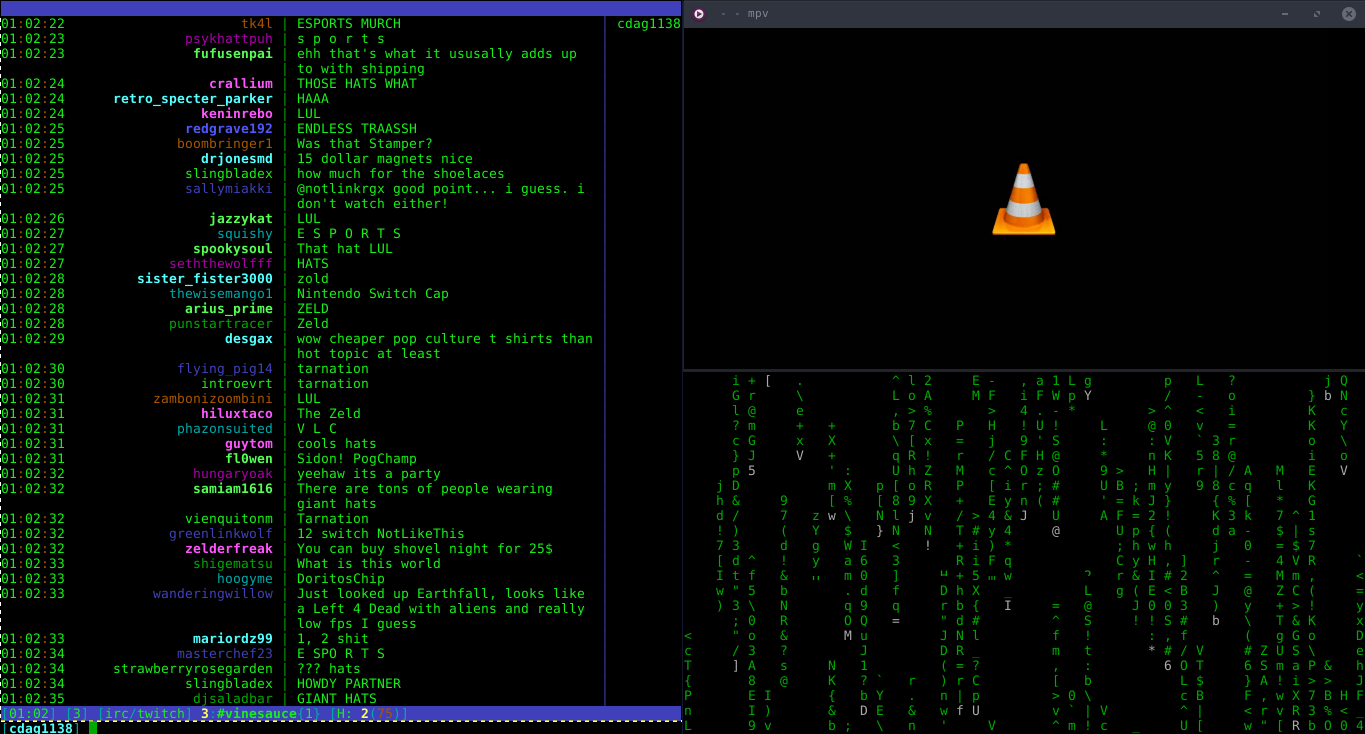Click message 'THOSE HATS WHAT'
This screenshot has height=734, width=1365.
point(357,84)
